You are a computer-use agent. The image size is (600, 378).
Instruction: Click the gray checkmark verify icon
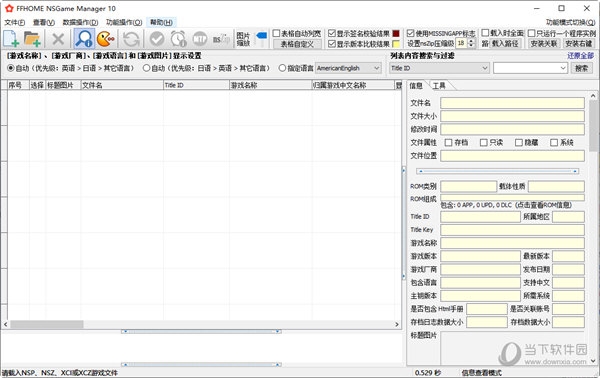click(157, 39)
